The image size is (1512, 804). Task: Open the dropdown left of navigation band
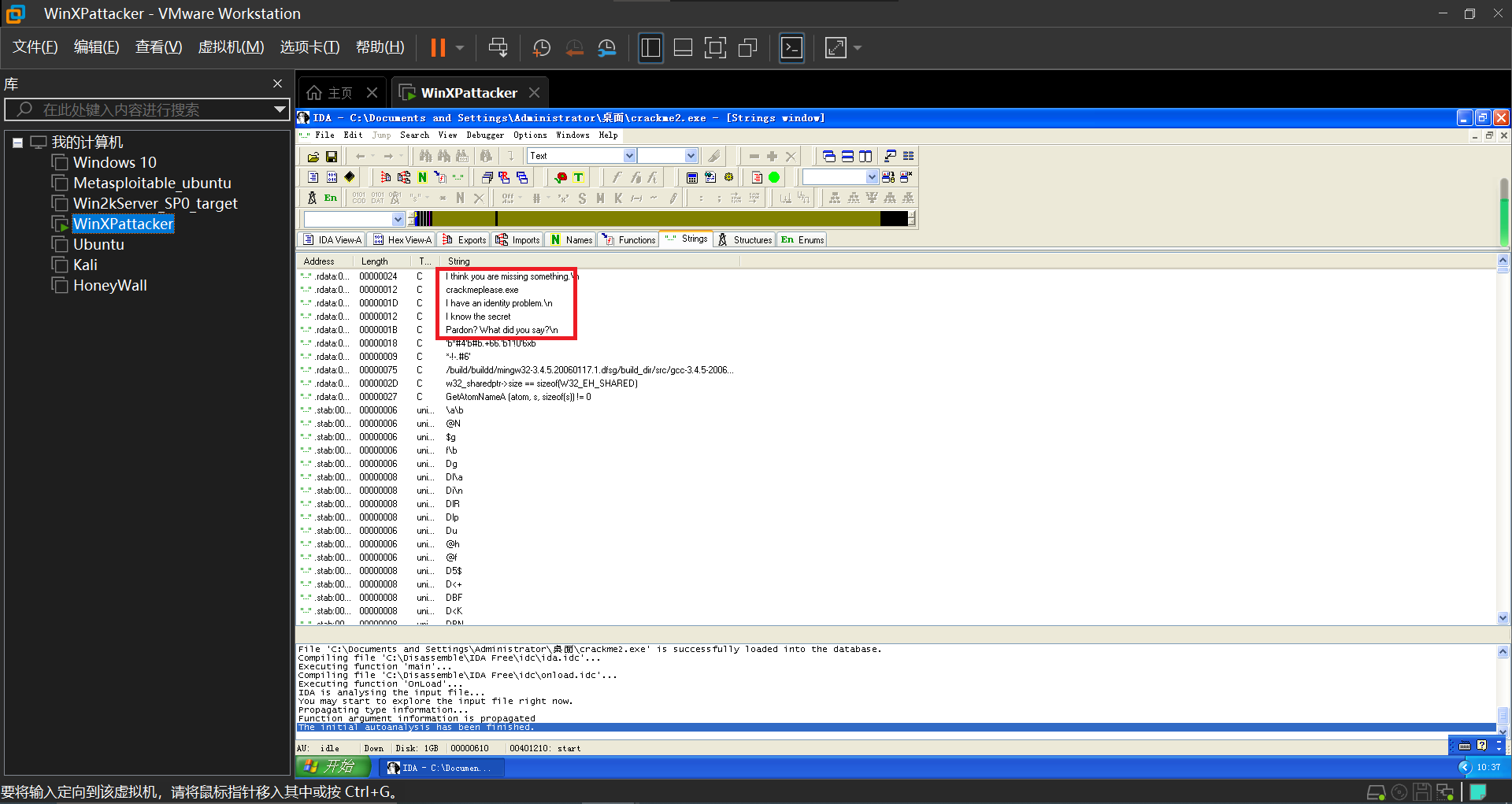coord(398,219)
